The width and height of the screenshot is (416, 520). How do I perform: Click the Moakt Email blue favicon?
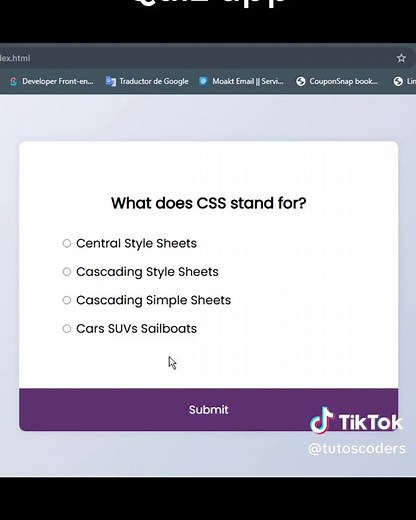[x=203, y=81]
